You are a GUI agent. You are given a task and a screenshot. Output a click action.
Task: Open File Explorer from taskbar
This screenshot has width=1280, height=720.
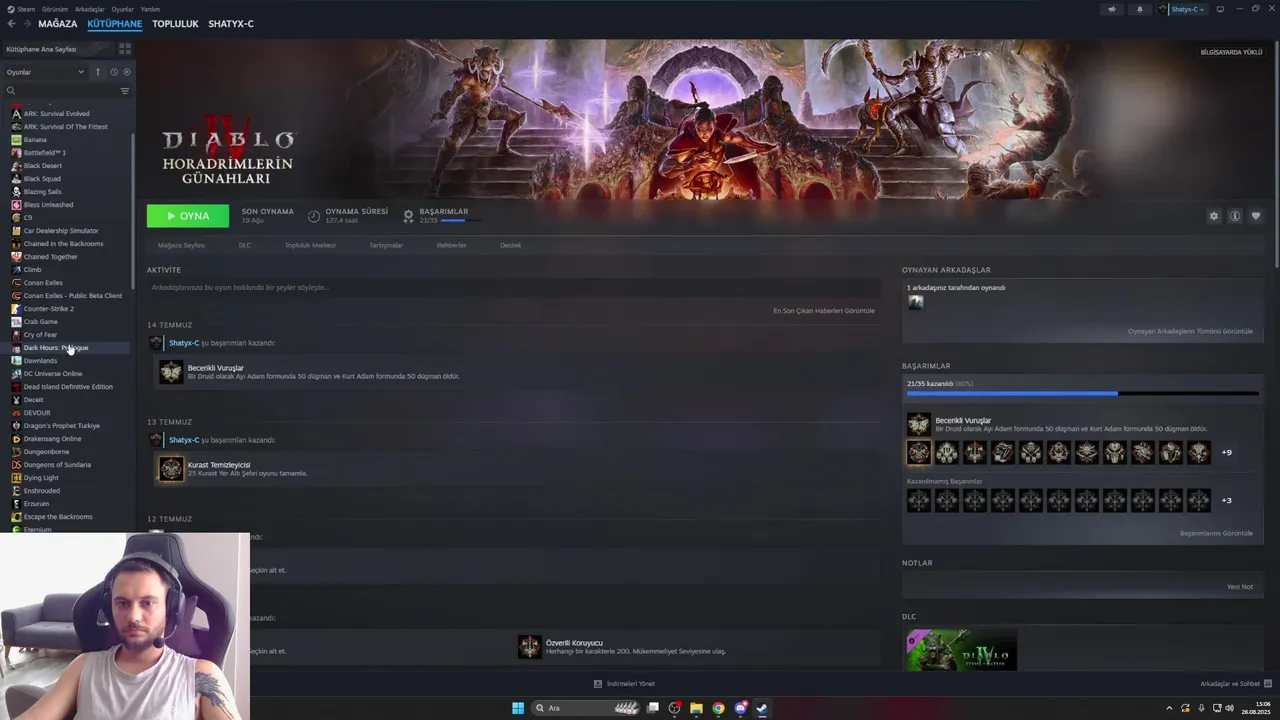[696, 708]
